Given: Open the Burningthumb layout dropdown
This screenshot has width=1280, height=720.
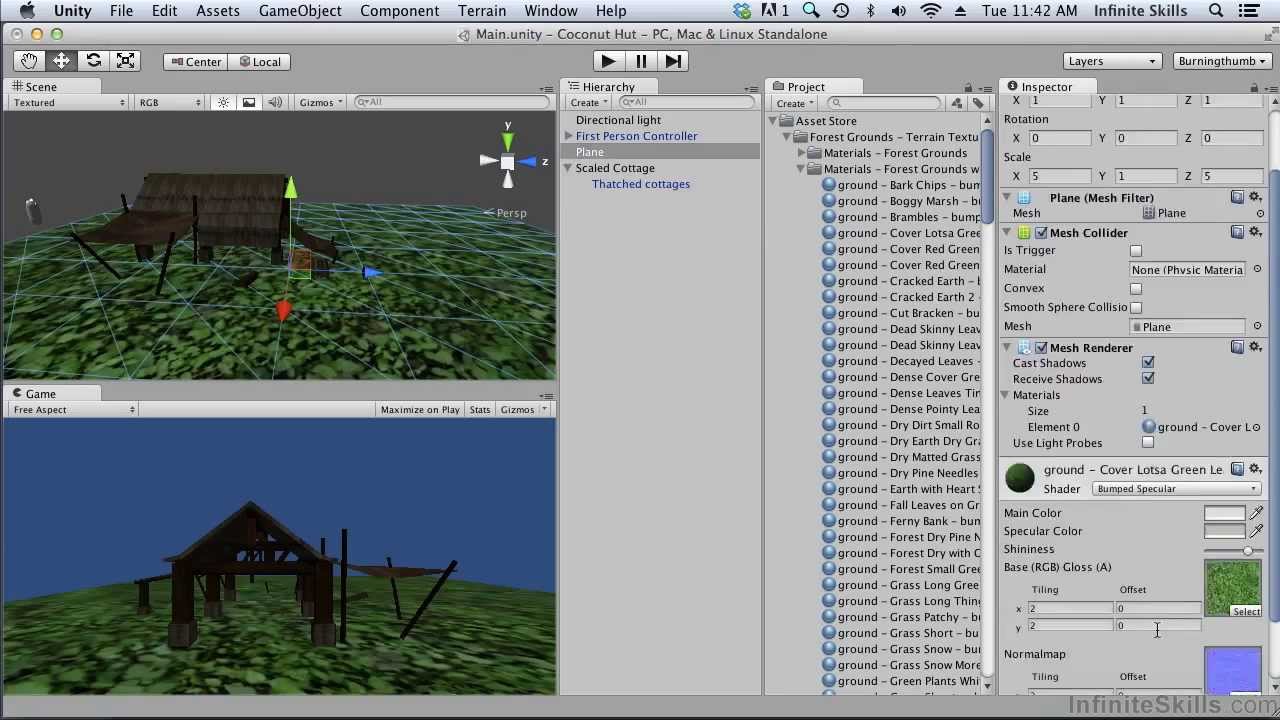Looking at the screenshot, I should tap(1221, 61).
